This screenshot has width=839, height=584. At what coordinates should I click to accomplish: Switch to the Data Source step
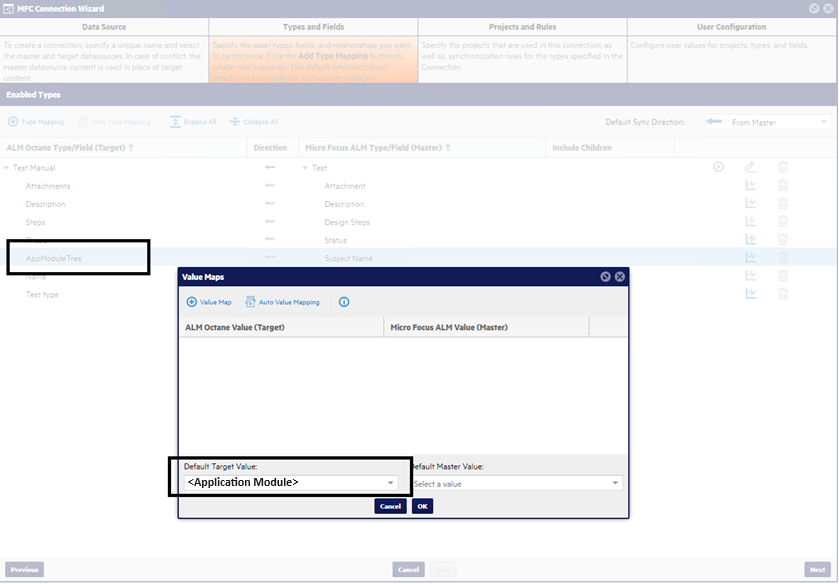pos(104,27)
